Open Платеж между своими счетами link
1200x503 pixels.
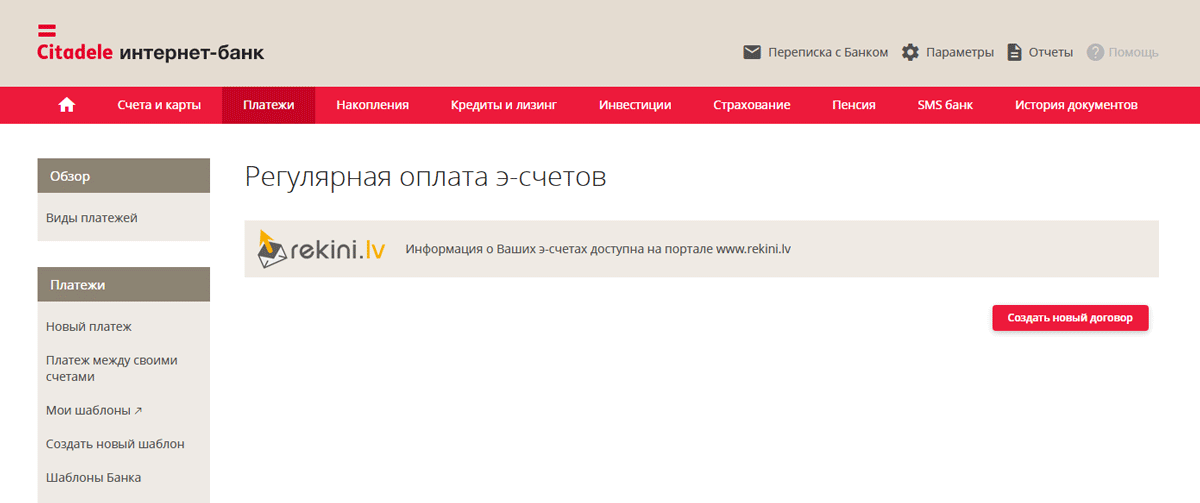tap(111, 368)
